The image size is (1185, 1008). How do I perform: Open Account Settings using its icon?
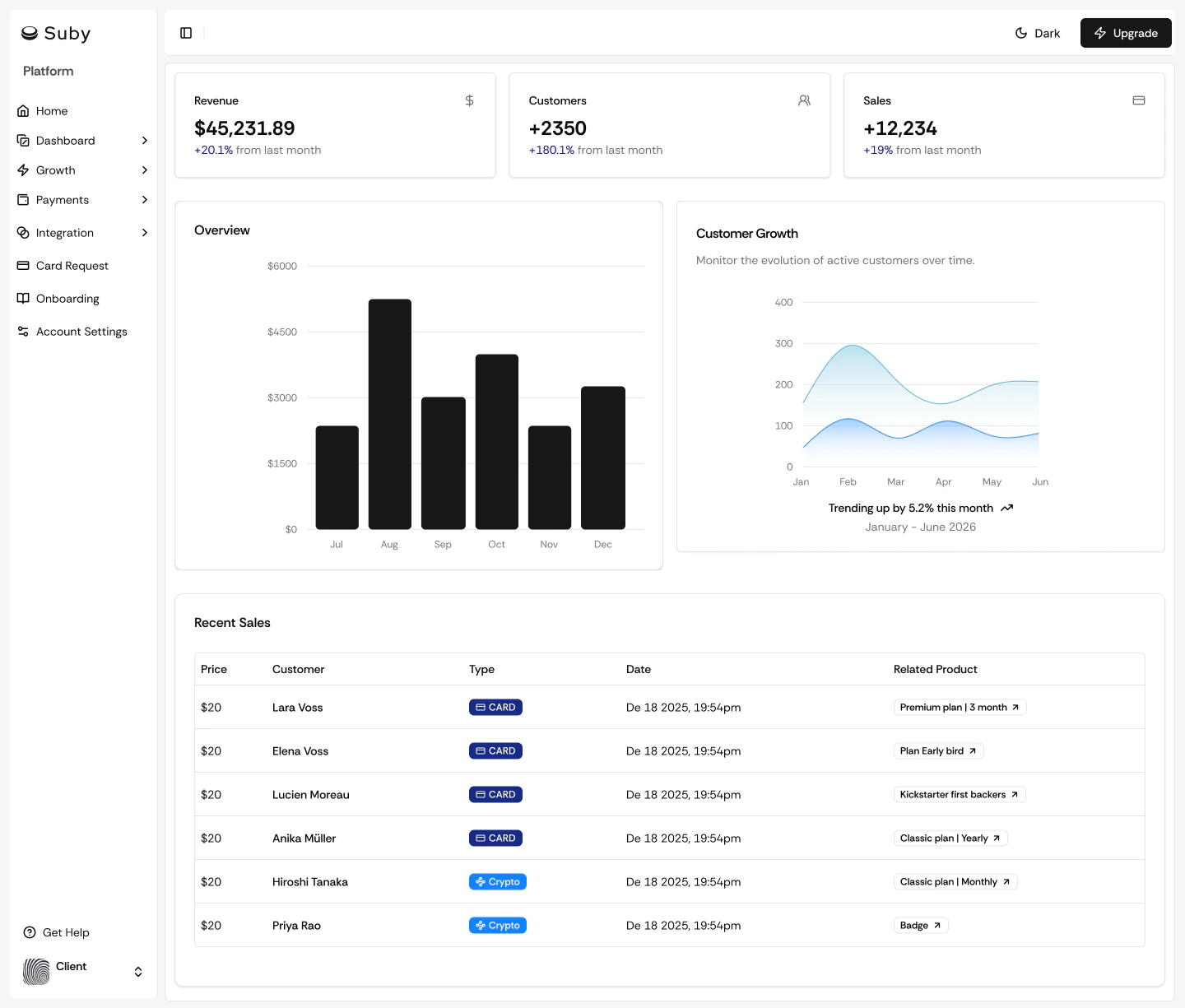pyautogui.click(x=23, y=331)
